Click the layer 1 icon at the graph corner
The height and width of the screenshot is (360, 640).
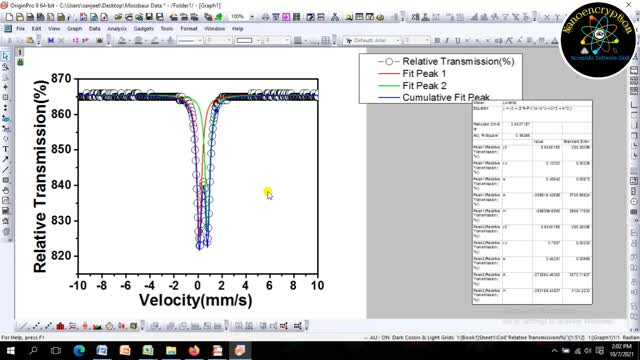20,52
